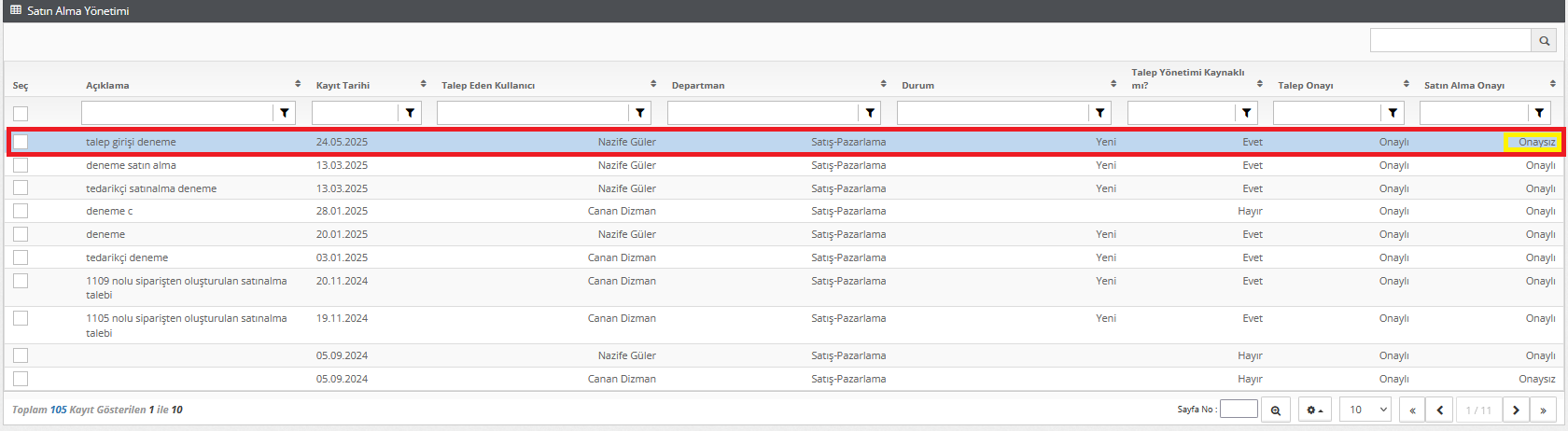
Task: Jump to the last page
Action: click(x=1543, y=410)
